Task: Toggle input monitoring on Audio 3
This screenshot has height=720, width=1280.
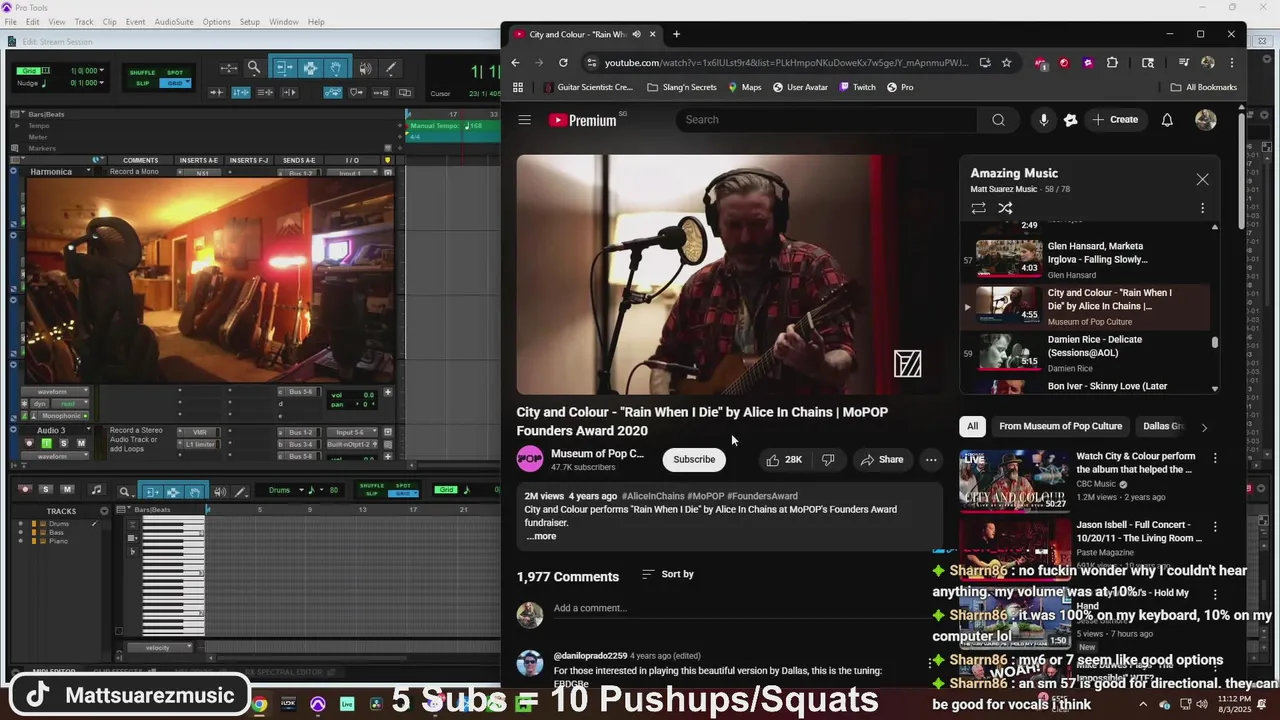Action: coord(46,443)
